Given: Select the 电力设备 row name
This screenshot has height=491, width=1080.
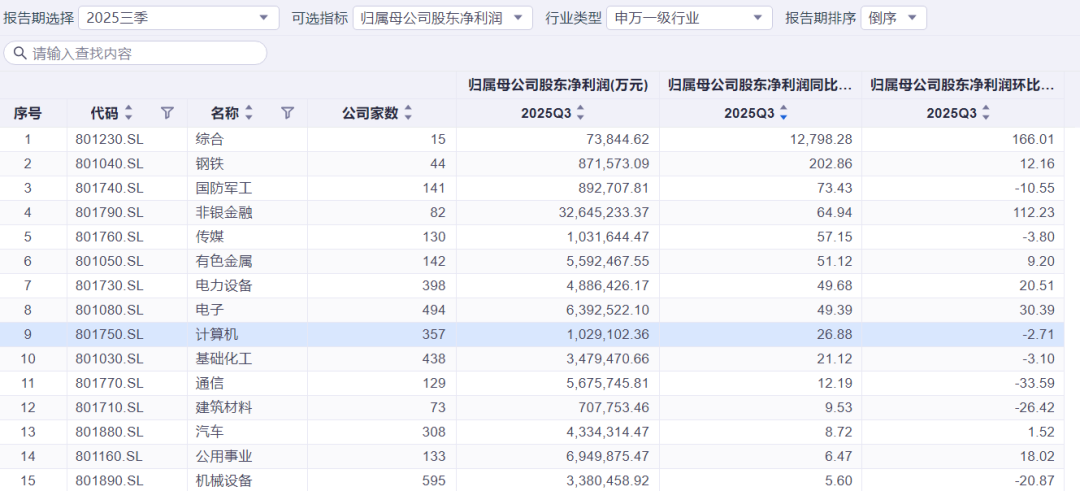Looking at the screenshot, I should point(224,286).
